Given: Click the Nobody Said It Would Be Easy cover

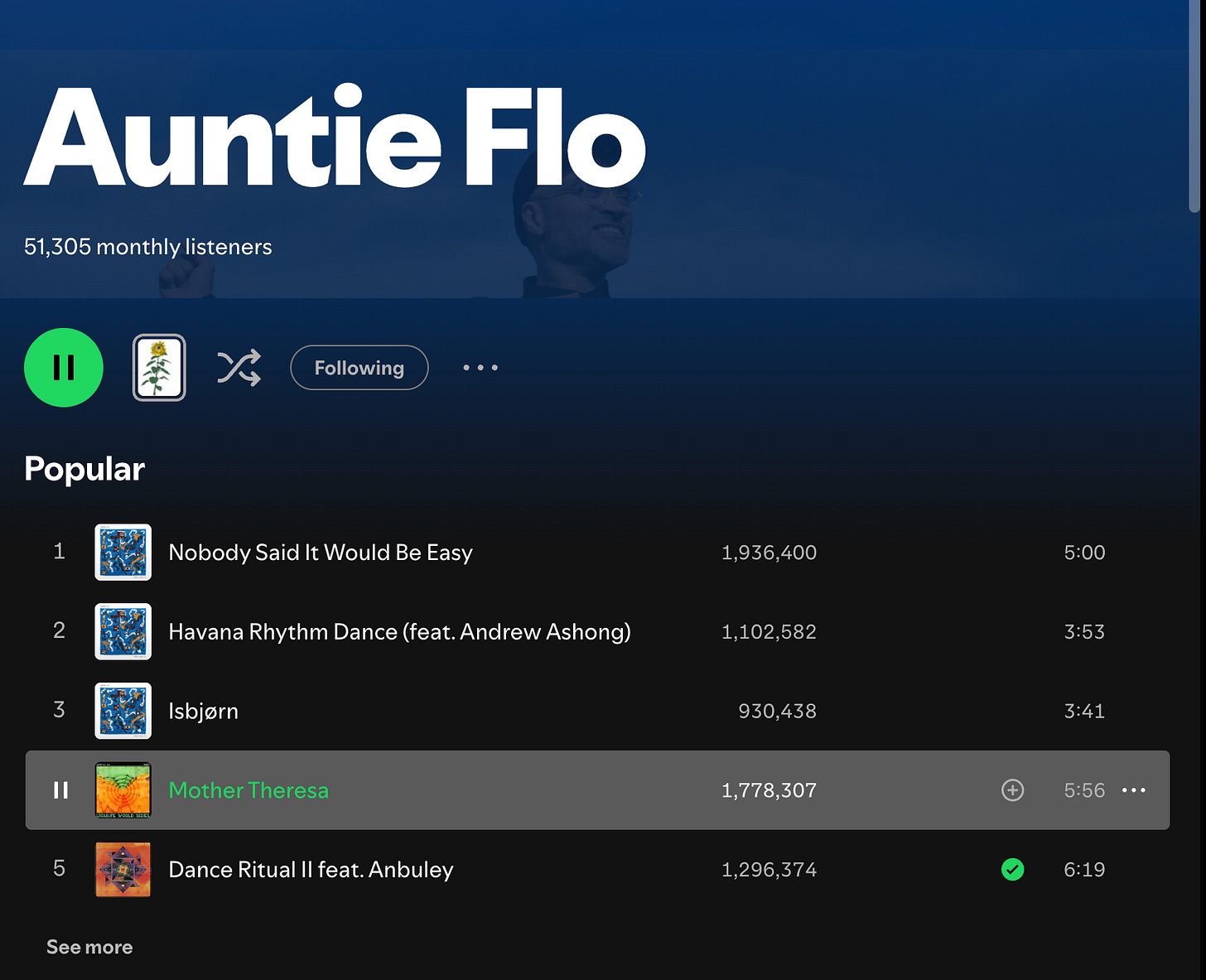Looking at the screenshot, I should click(x=123, y=553).
